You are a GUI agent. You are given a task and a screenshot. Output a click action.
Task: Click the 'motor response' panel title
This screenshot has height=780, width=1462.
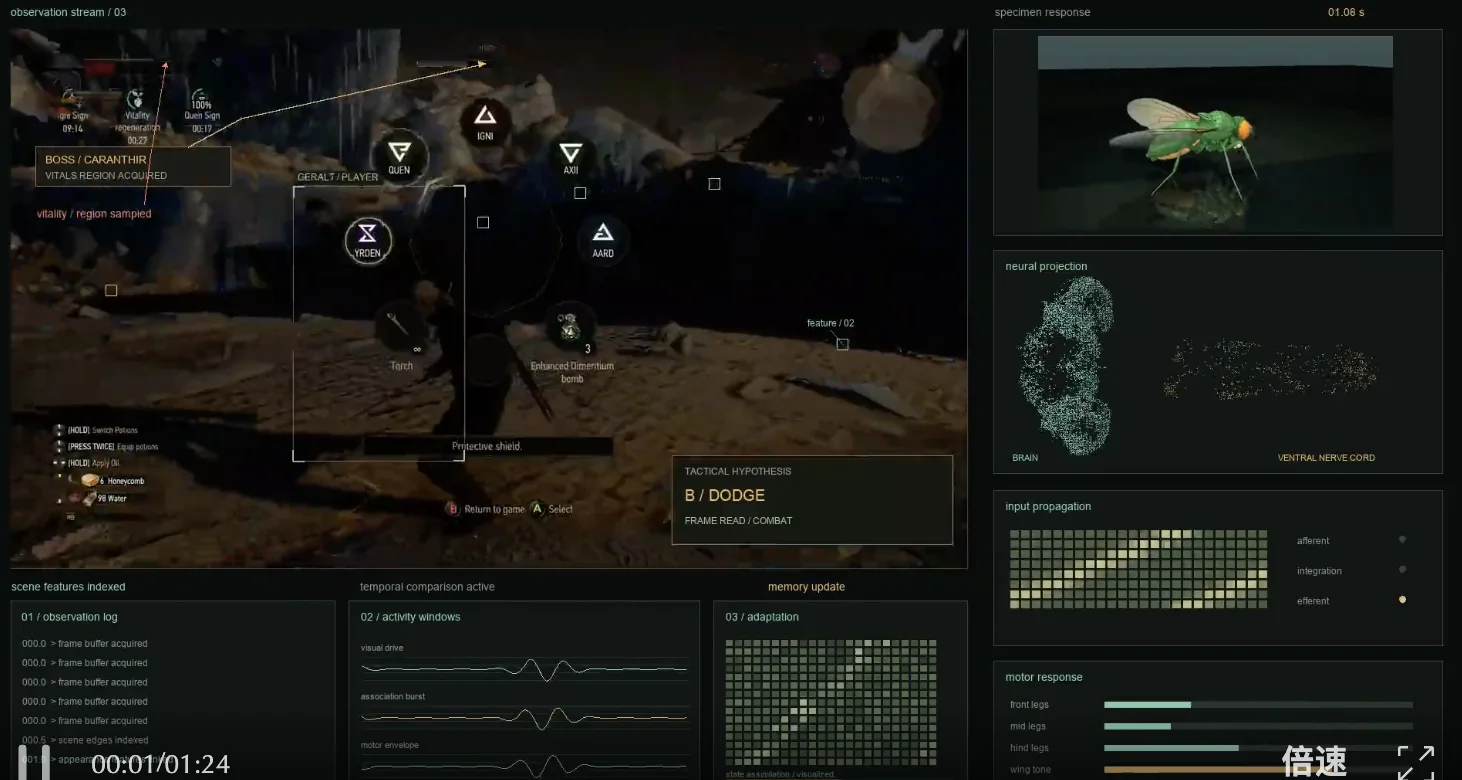(1044, 677)
